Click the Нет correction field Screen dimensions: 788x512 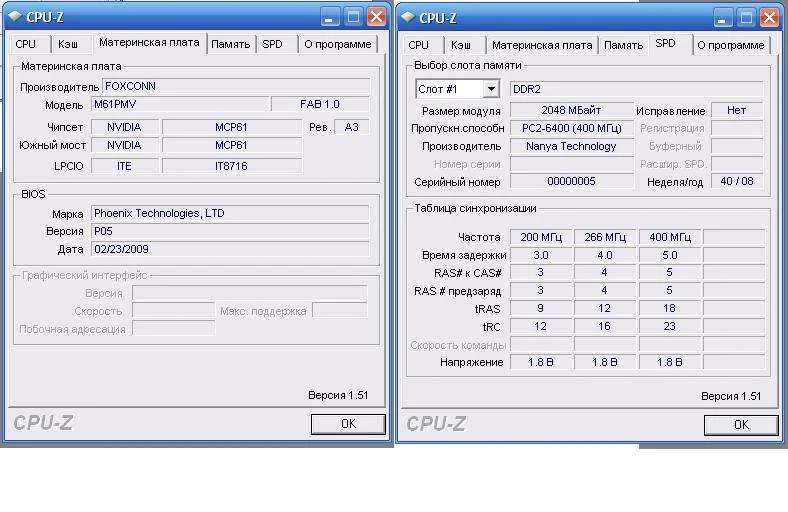737,111
